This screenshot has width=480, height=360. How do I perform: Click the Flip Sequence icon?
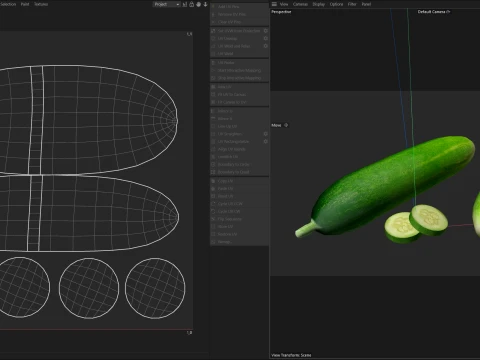point(213,219)
